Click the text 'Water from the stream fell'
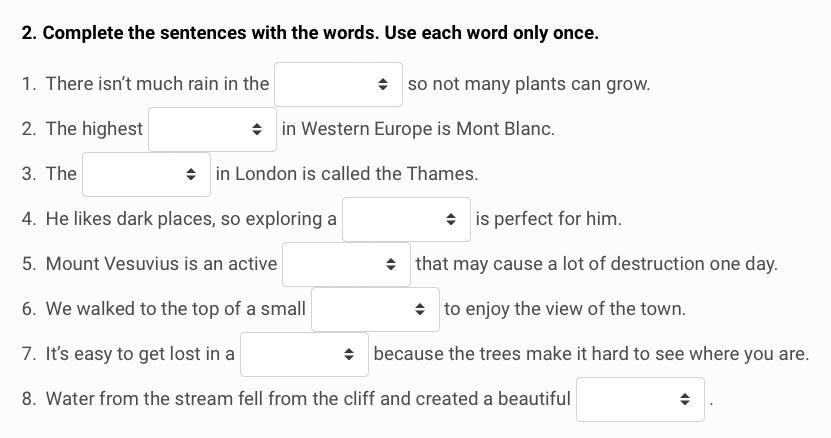This screenshot has height=438, width=831. click(x=150, y=399)
